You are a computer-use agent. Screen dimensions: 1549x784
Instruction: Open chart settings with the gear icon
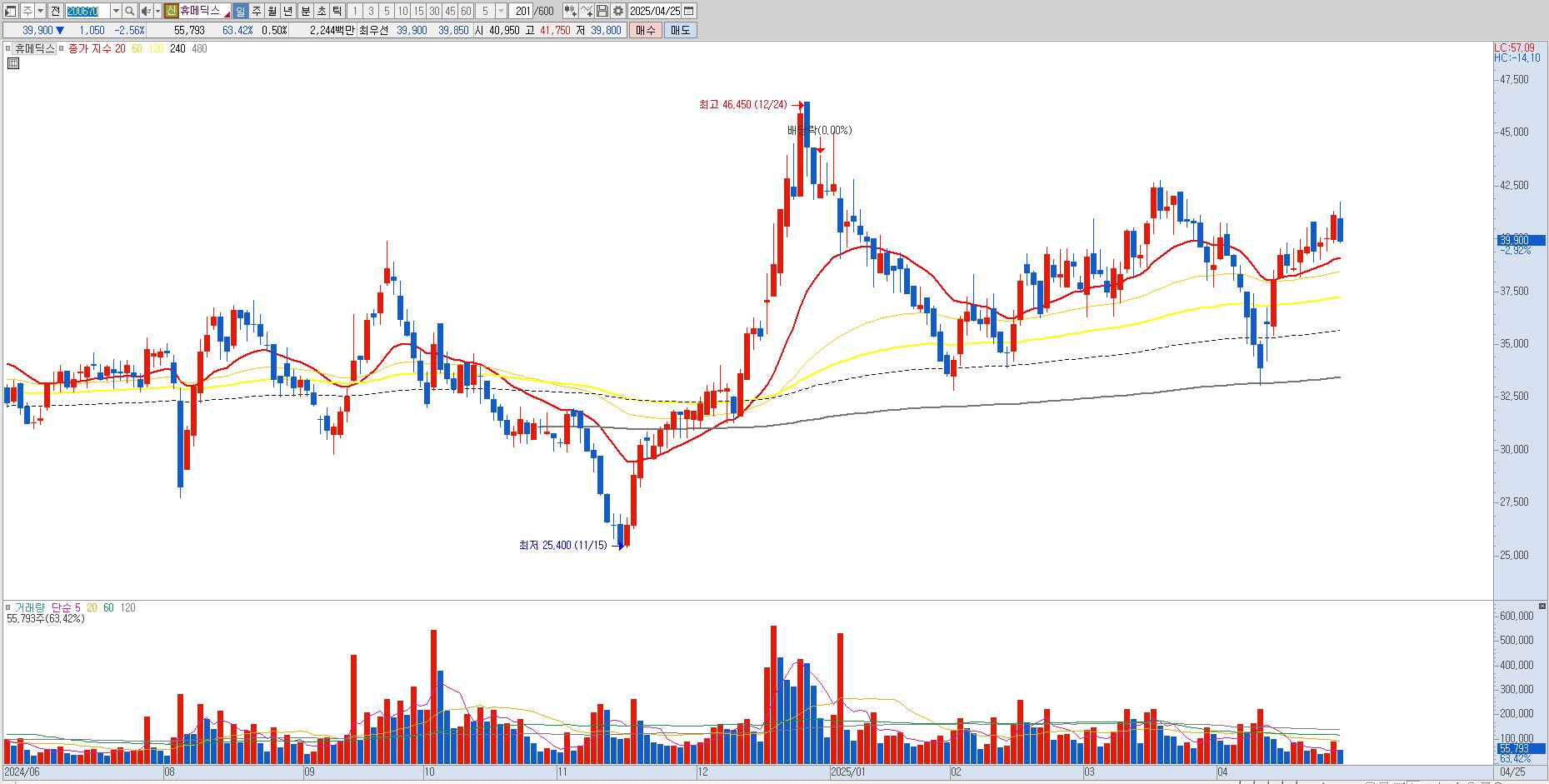618,11
